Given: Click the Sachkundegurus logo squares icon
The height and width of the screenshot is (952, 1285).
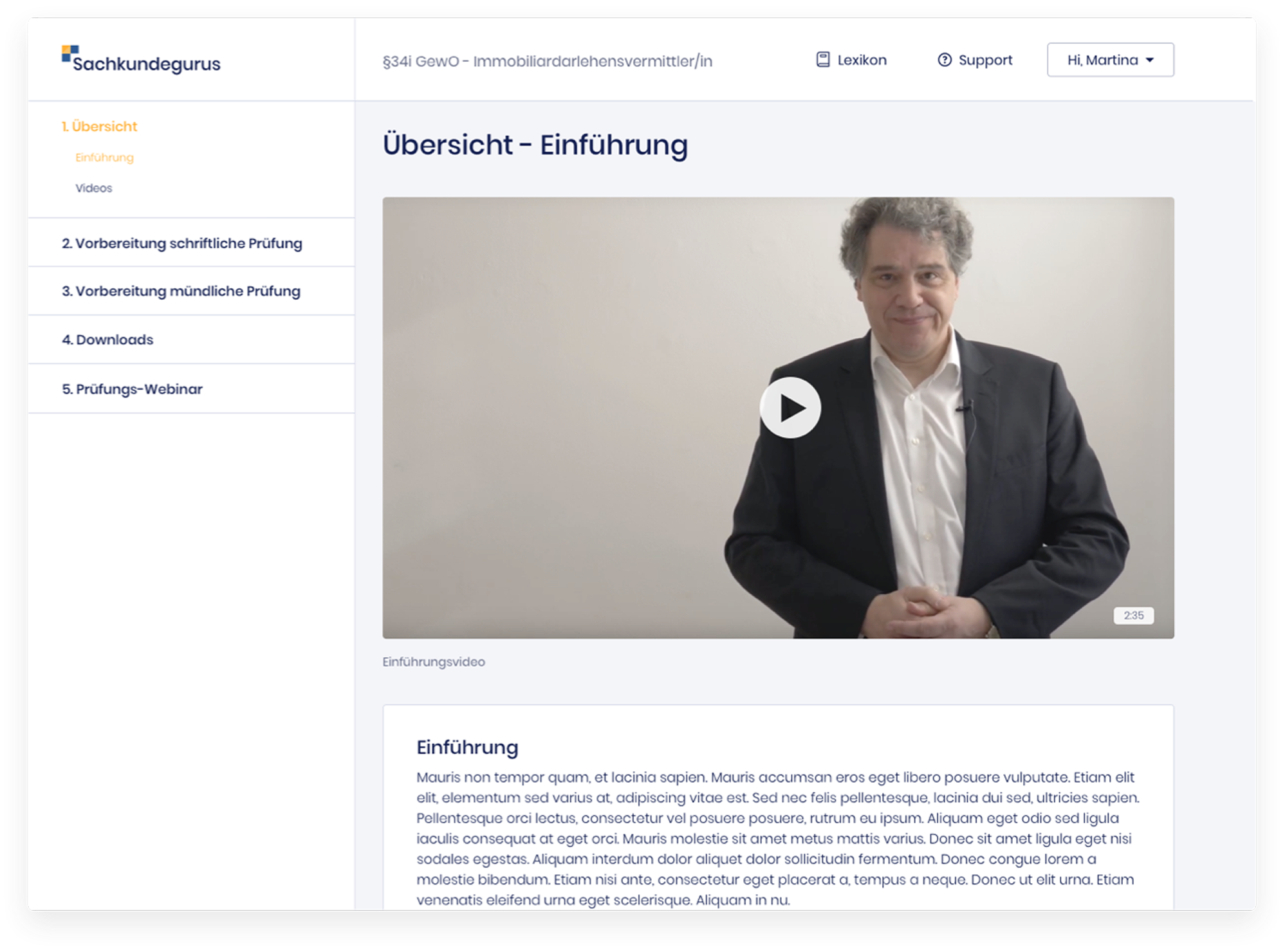Looking at the screenshot, I should point(70,53).
